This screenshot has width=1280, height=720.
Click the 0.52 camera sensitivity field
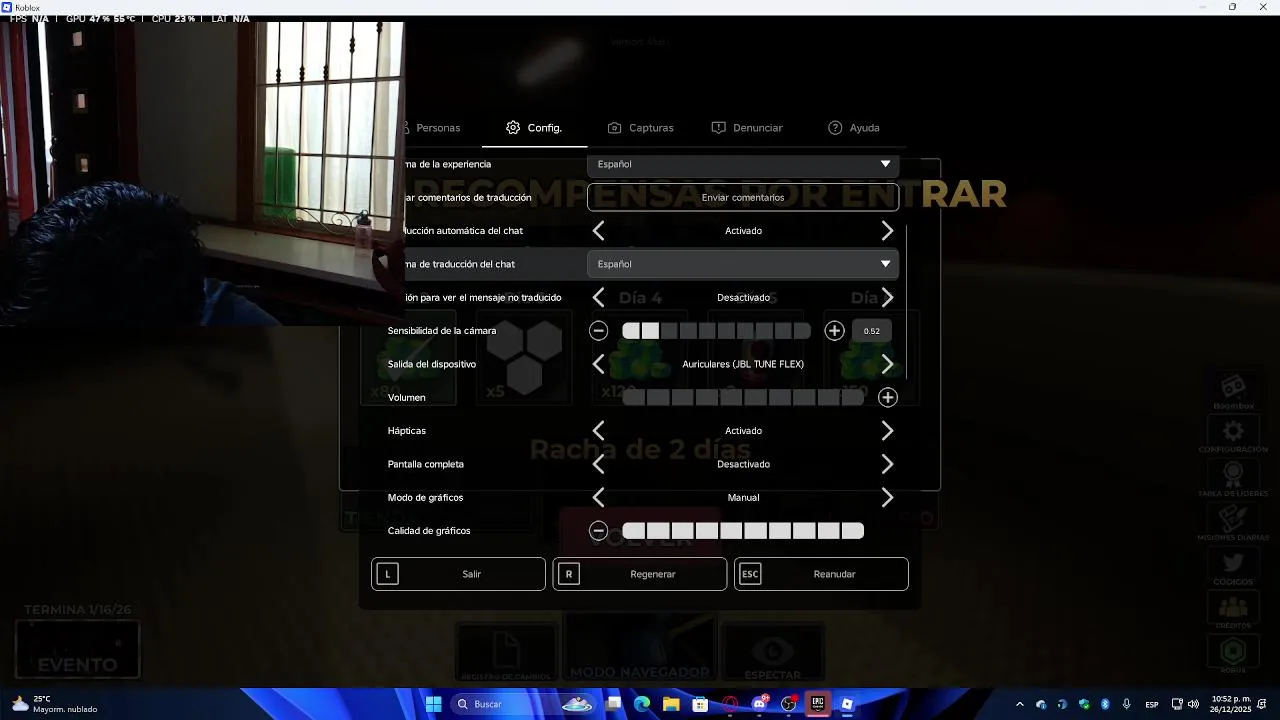[x=871, y=331]
